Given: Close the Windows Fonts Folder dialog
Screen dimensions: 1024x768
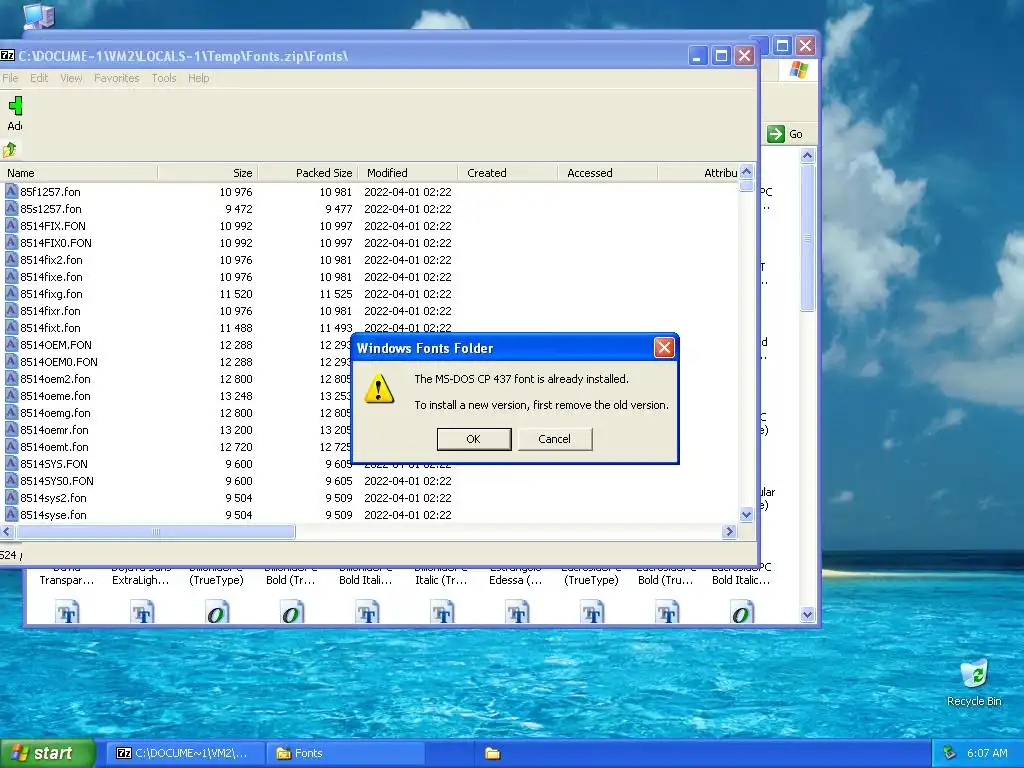Looking at the screenshot, I should point(664,347).
